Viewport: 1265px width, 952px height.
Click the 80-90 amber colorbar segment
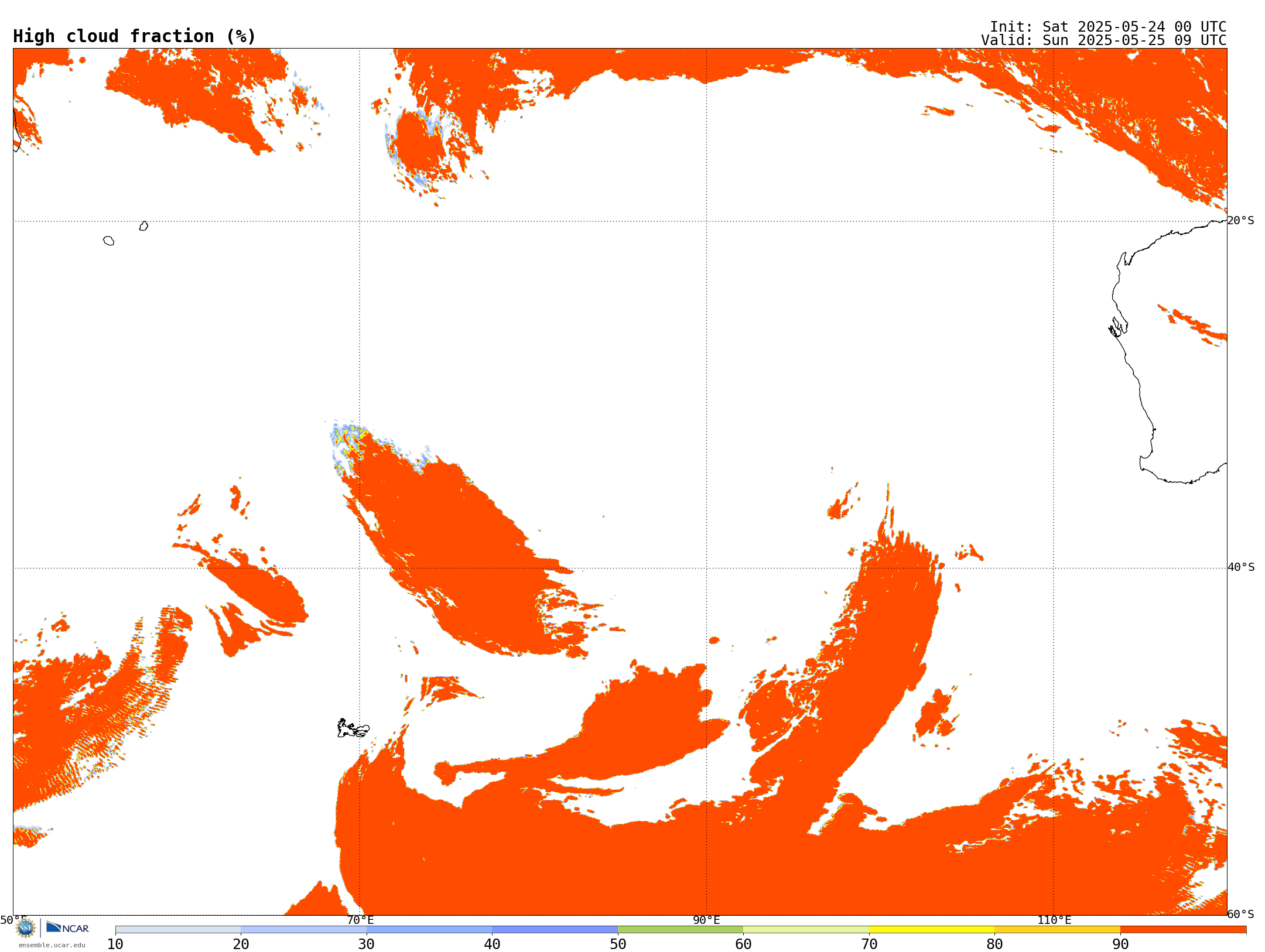[1057, 930]
